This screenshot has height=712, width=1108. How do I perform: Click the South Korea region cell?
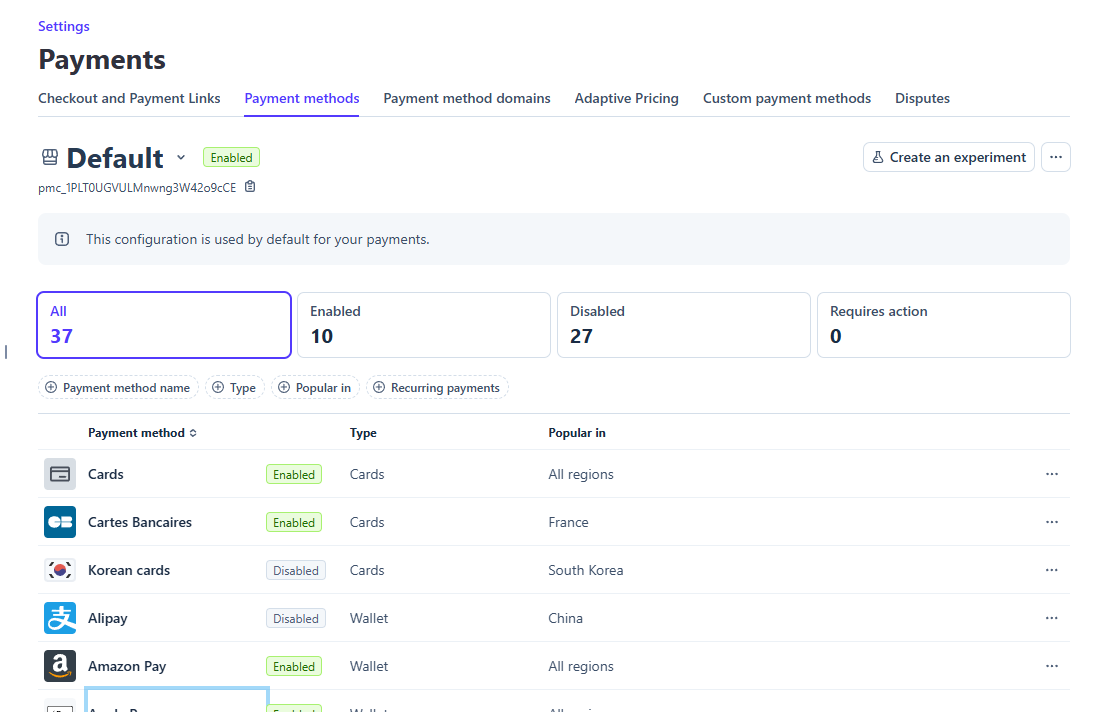[x=586, y=570]
